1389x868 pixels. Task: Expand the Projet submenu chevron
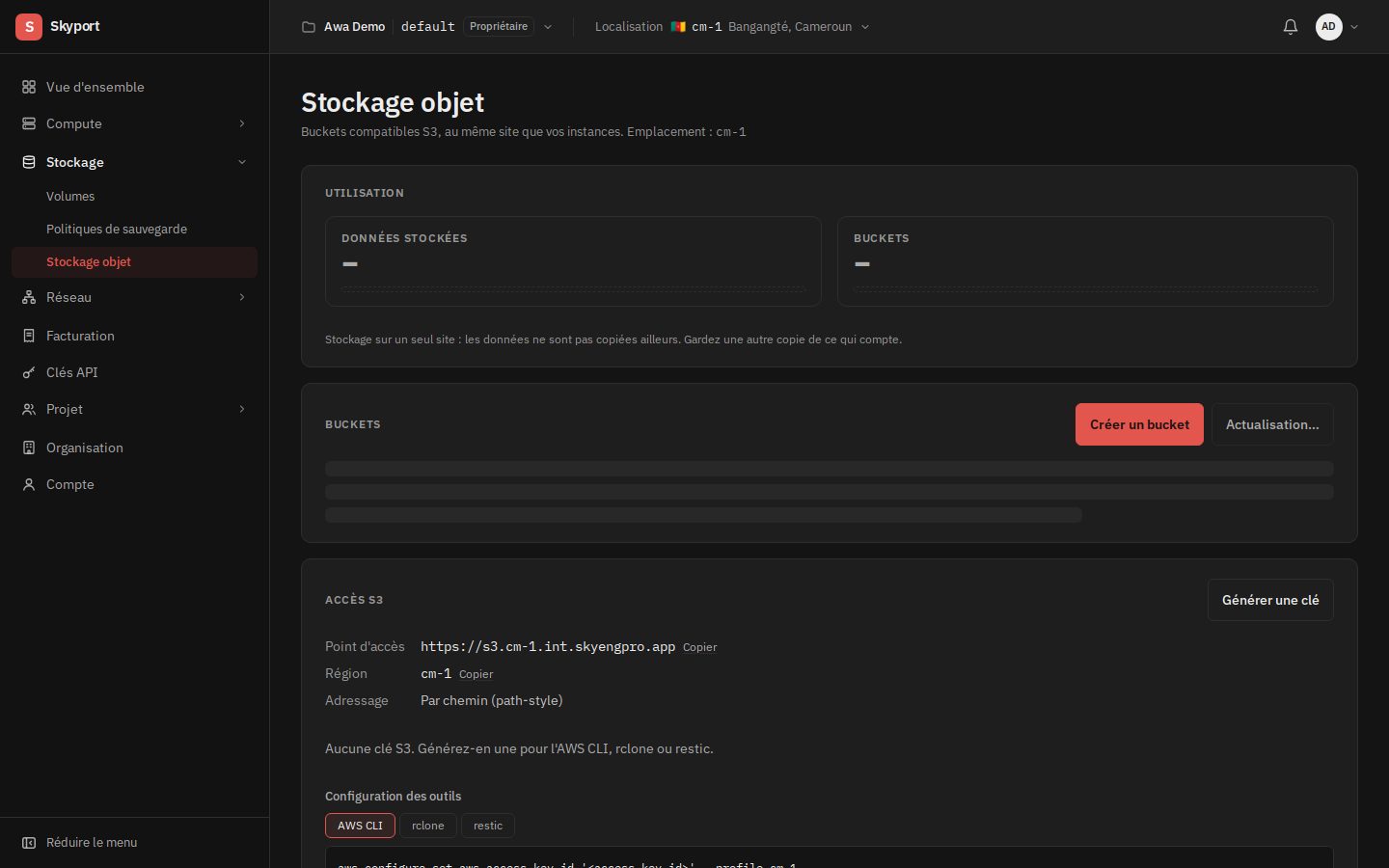[x=242, y=409]
